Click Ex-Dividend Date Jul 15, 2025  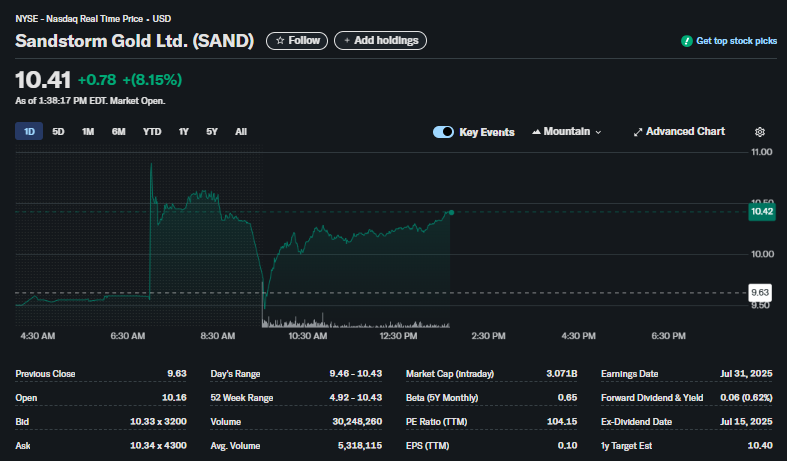746,421
